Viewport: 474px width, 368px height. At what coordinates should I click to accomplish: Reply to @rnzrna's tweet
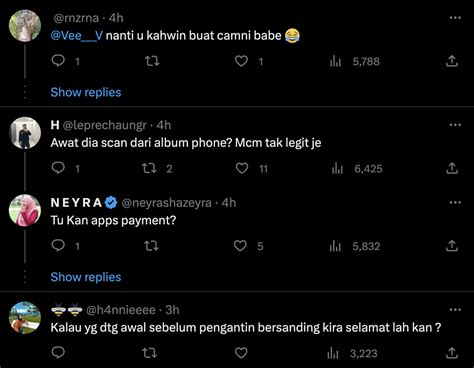click(x=58, y=61)
